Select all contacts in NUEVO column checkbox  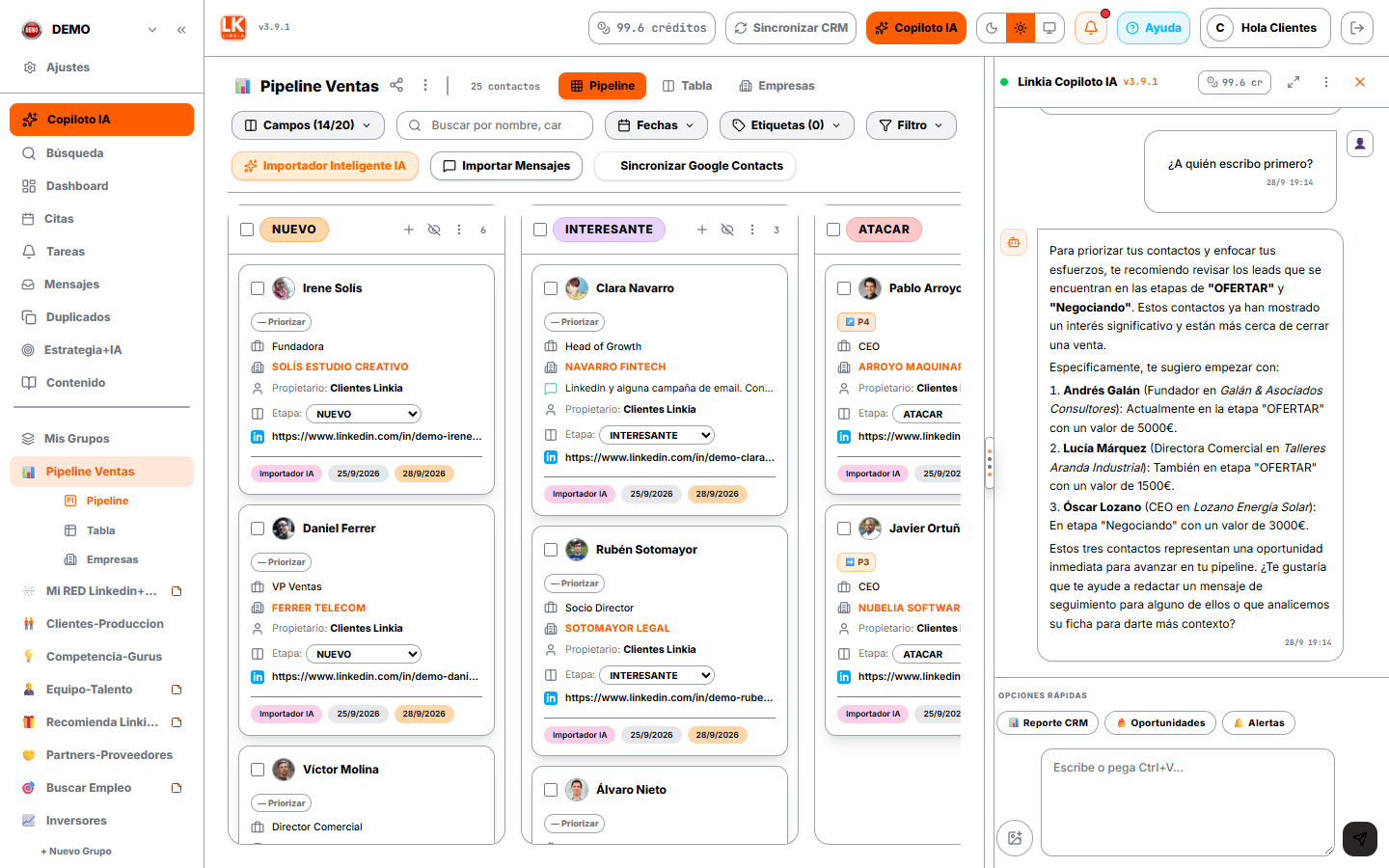pyautogui.click(x=247, y=230)
